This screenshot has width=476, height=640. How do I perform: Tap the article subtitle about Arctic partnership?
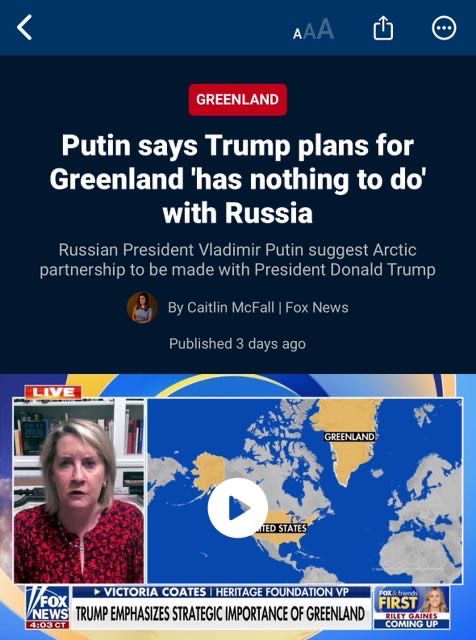click(238, 260)
